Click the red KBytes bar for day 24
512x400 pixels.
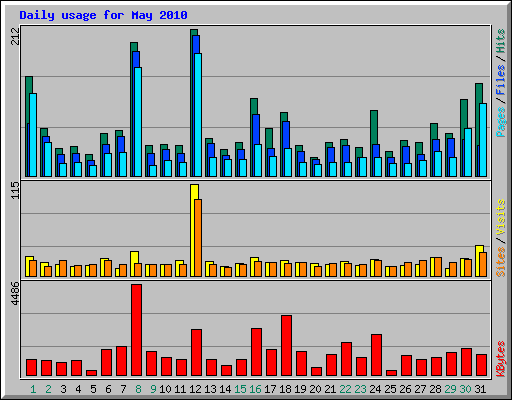click(376, 355)
